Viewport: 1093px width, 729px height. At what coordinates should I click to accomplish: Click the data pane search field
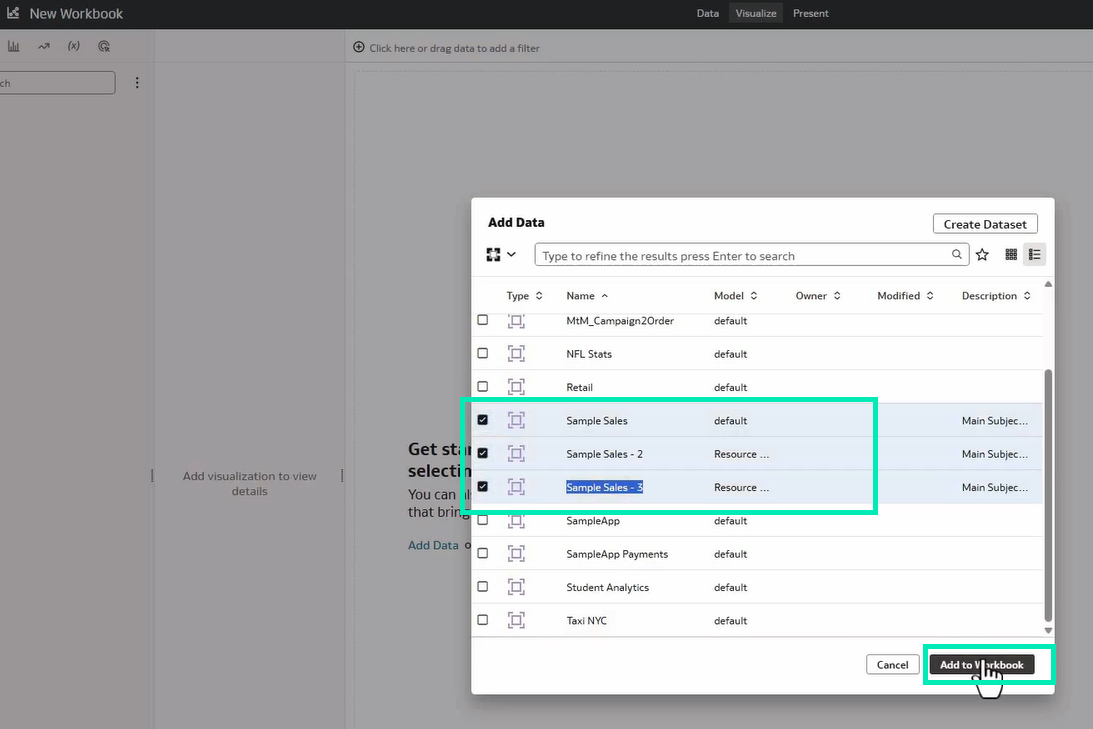coord(57,83)
